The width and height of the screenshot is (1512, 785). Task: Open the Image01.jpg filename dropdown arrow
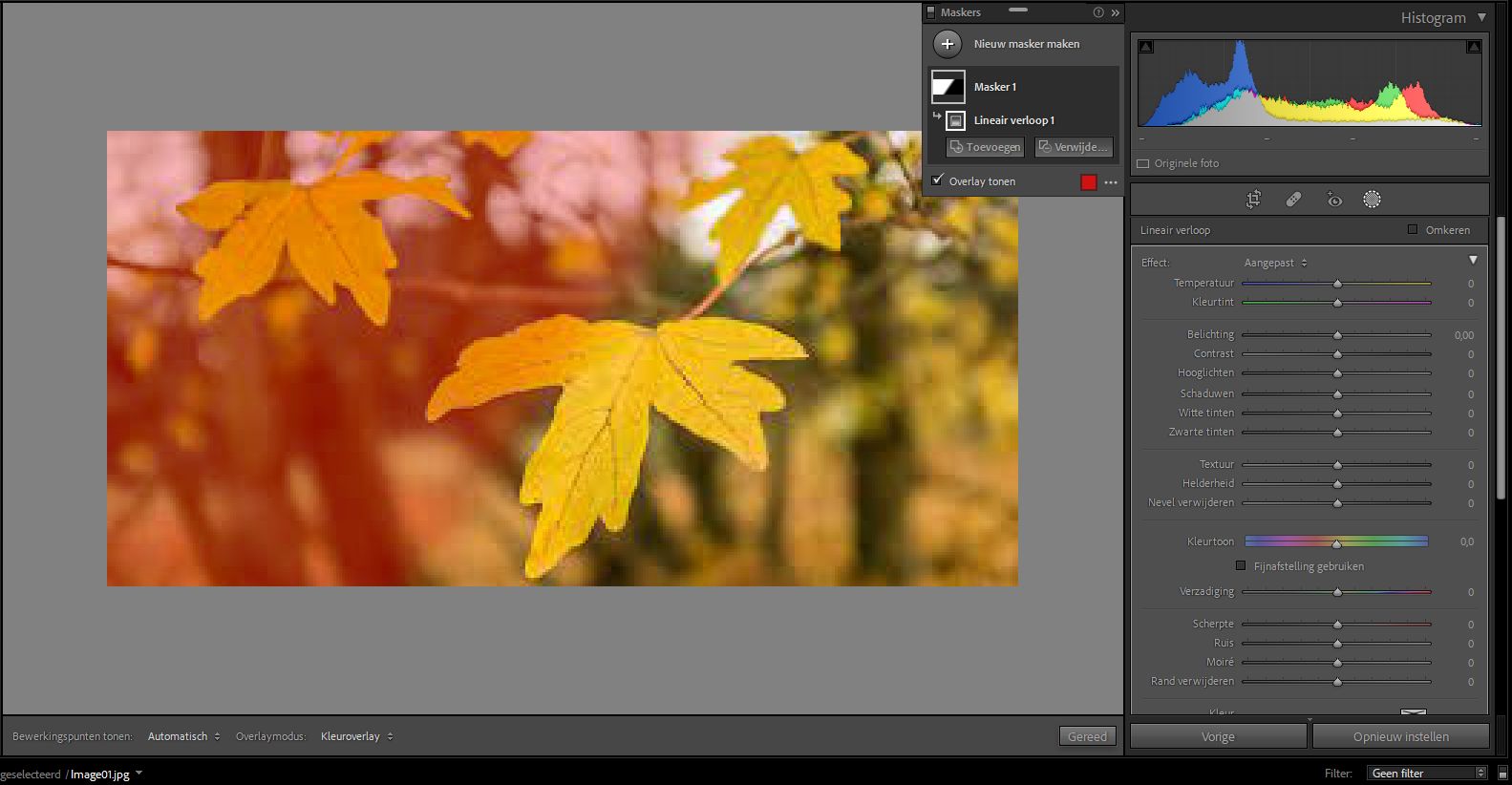click(x=139, y=773)
